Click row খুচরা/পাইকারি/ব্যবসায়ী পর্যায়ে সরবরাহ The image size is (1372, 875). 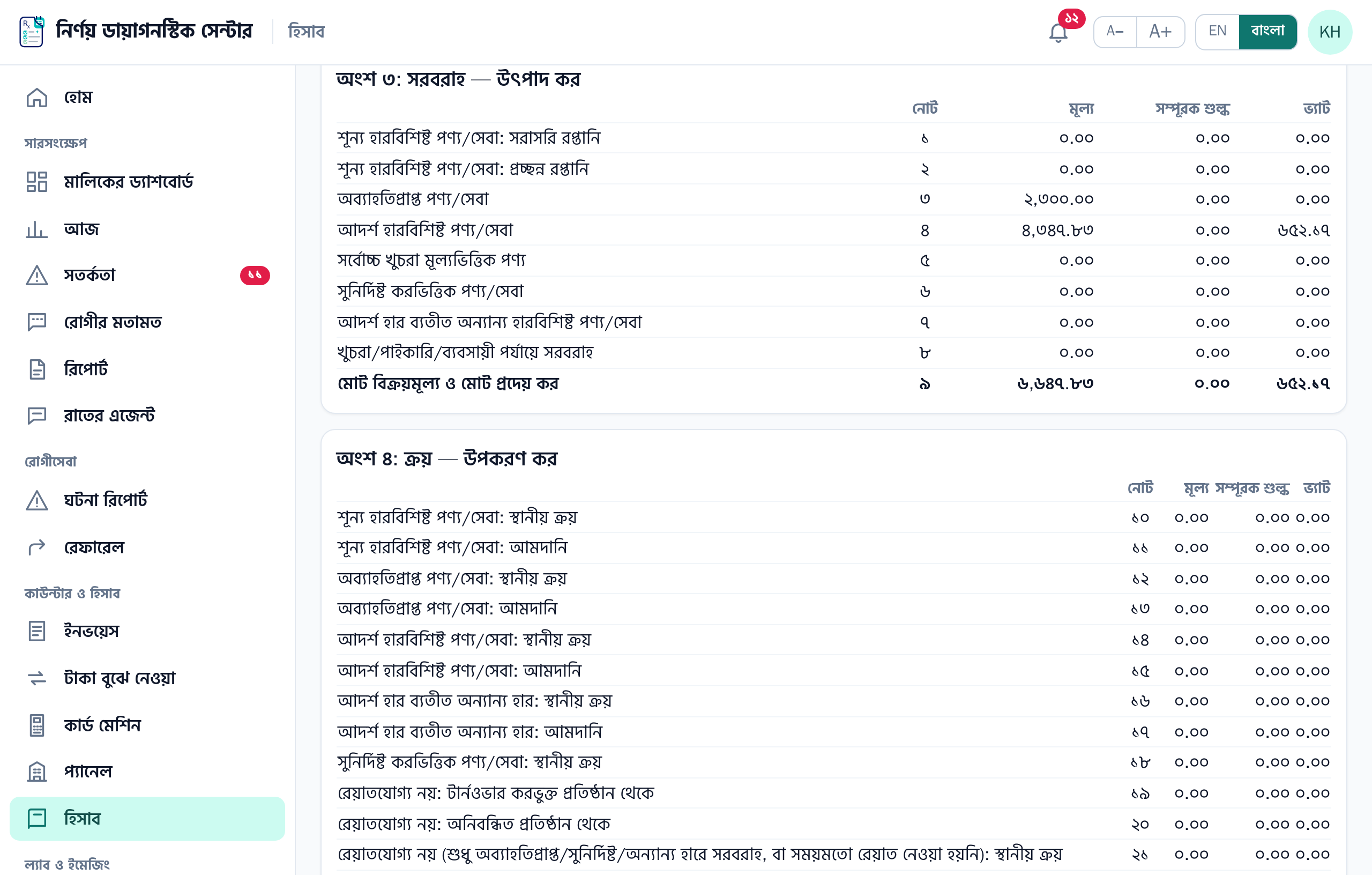(x=833, y=353)
